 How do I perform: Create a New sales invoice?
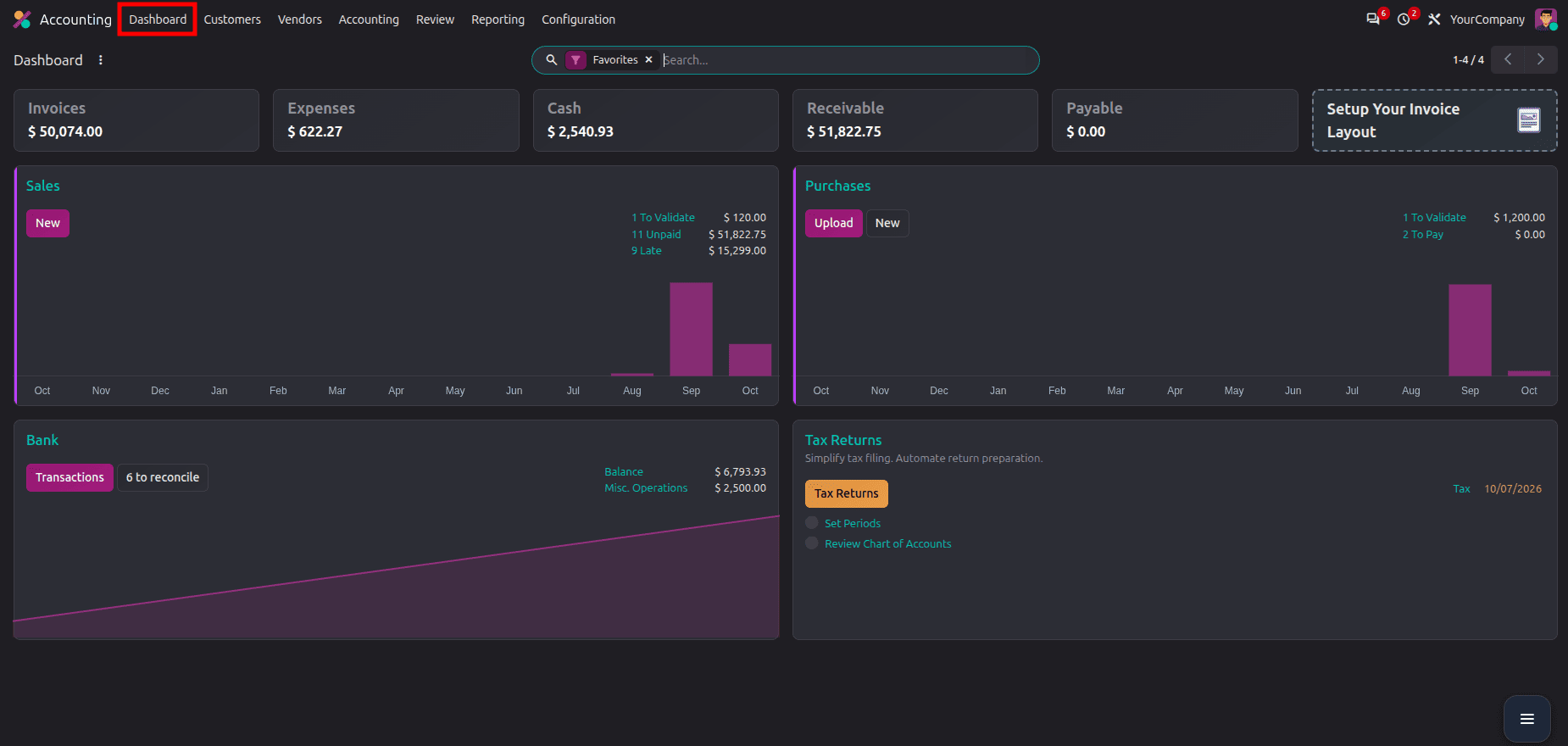(47, 223)
